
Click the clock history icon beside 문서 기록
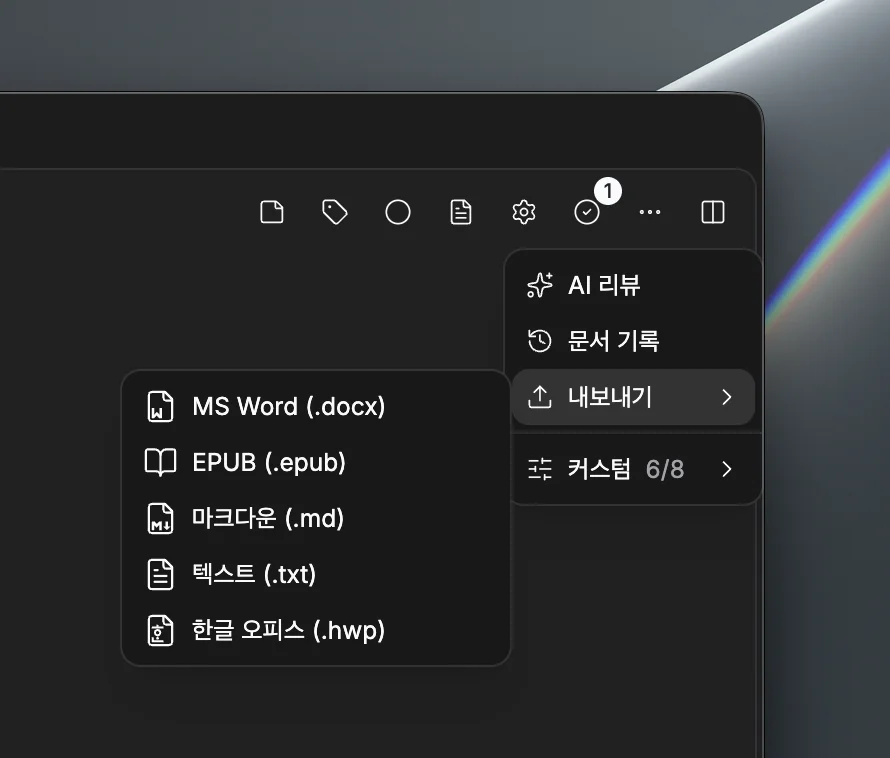(539, 341)
